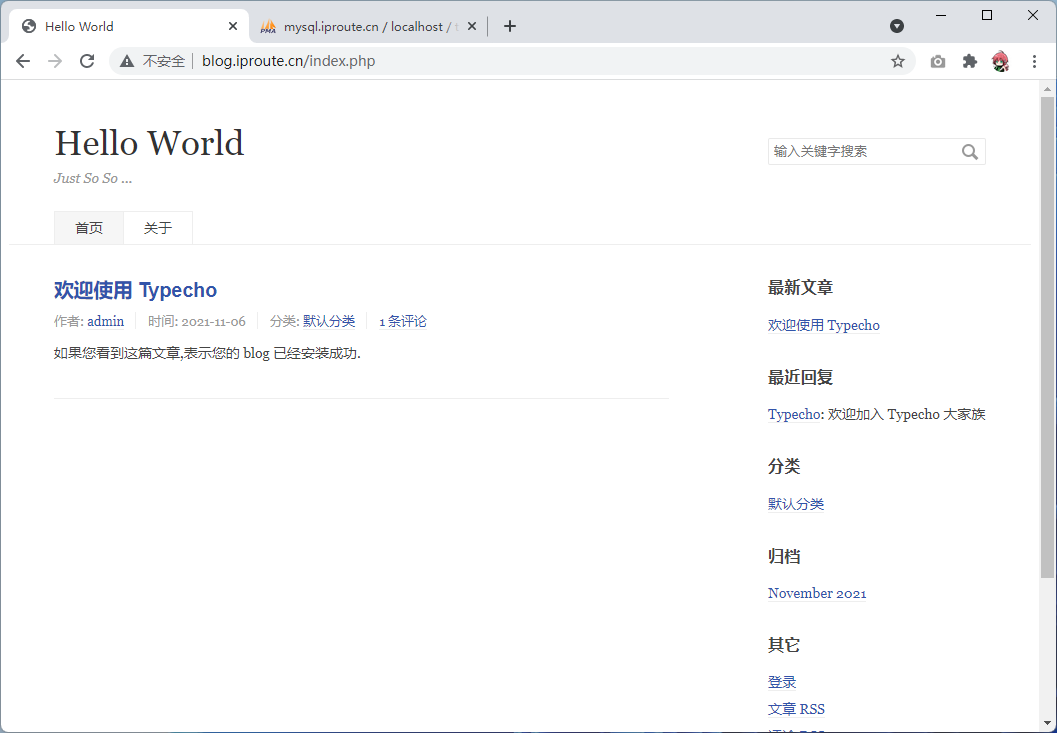Switch to the mysql.iproute.cn phpMyAdmin tab
This screenshot has width=1057, height=733.
pos(368,26)
